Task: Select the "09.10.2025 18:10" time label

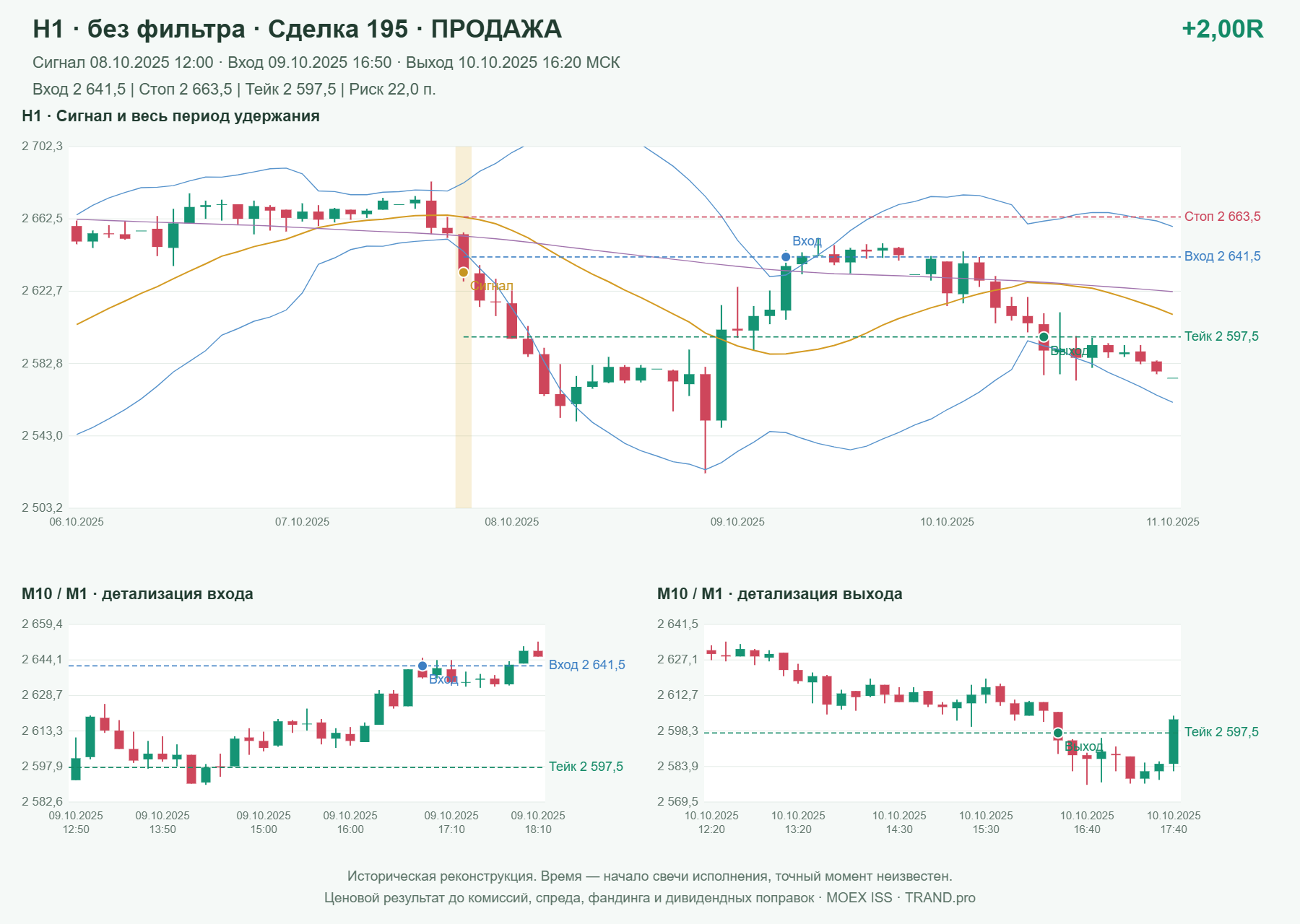Action: (538, 822)
